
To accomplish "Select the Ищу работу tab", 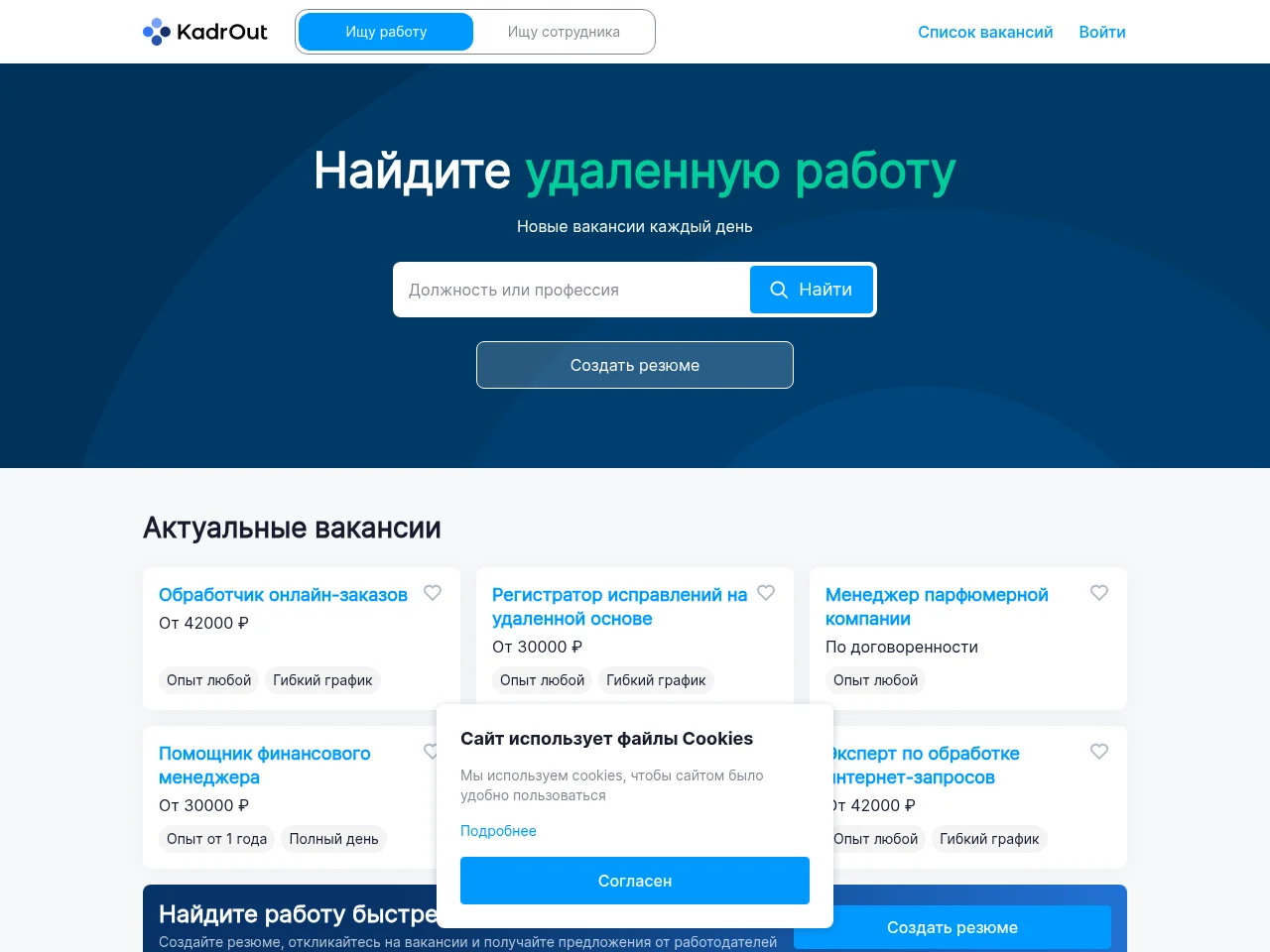I will (x=386, y=32).
